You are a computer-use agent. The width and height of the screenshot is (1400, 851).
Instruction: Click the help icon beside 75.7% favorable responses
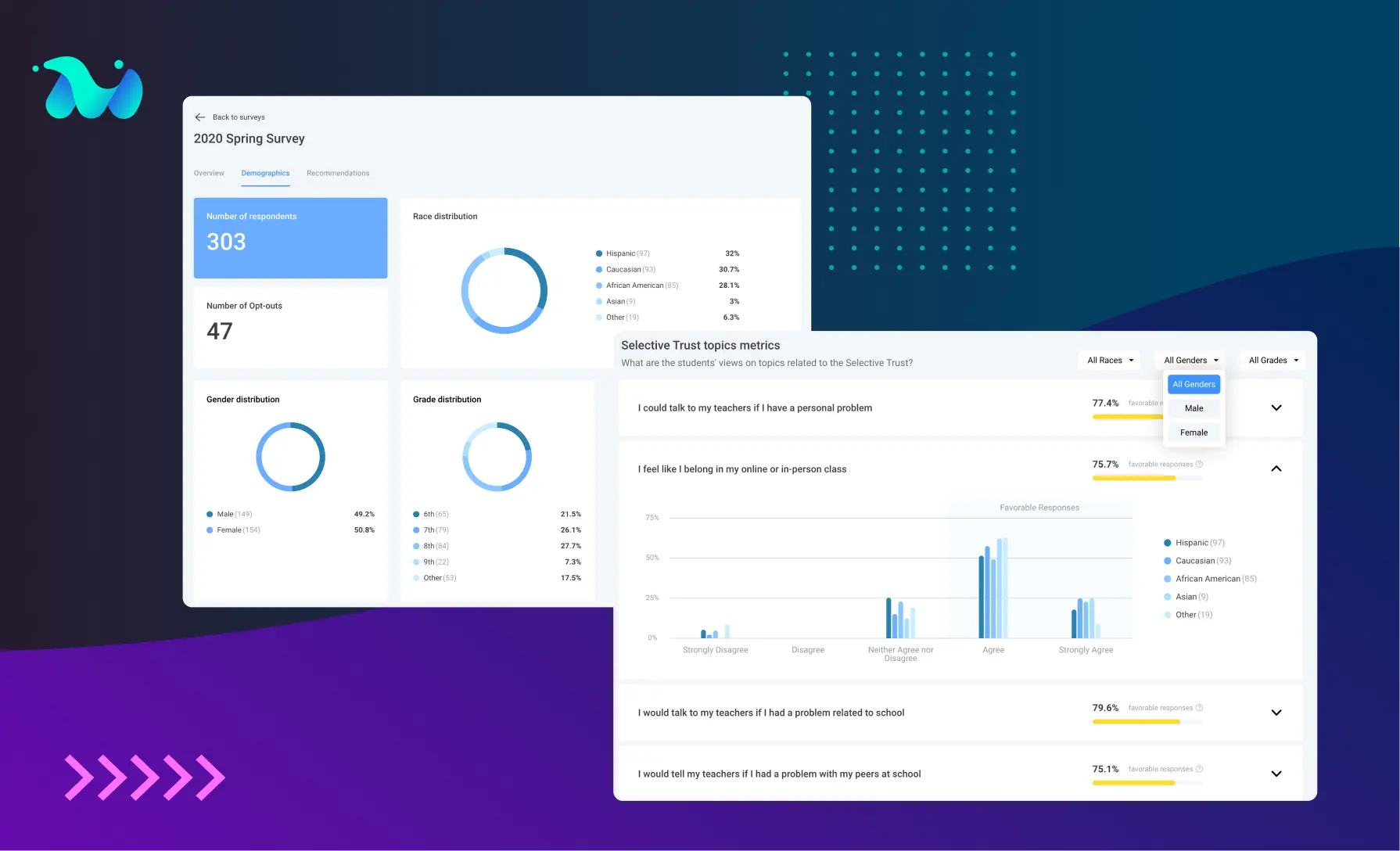pyautogui.click(x=1199, y=464)
